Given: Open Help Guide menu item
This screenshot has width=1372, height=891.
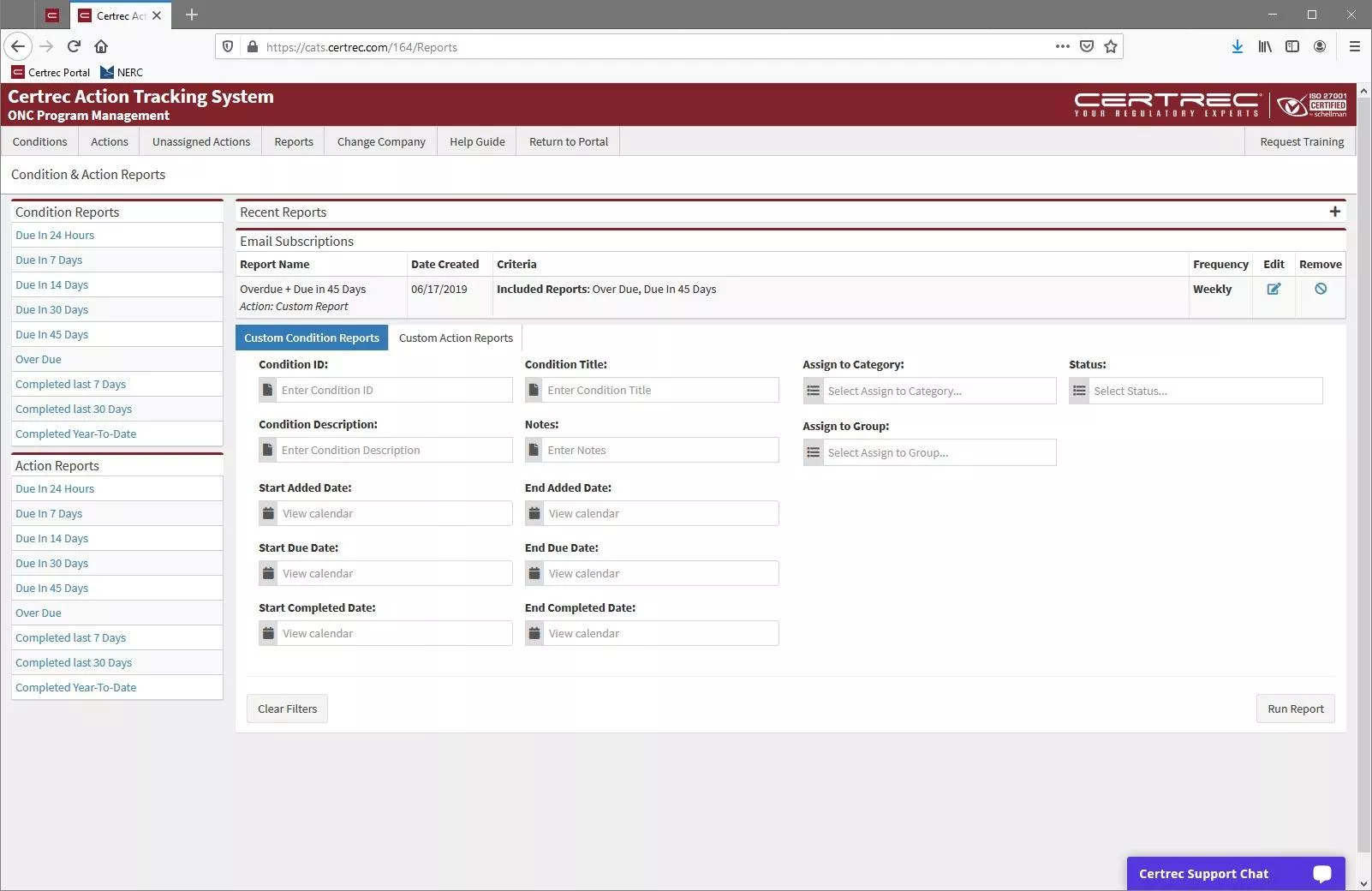Looking at the screenshot, I should 477,141.
